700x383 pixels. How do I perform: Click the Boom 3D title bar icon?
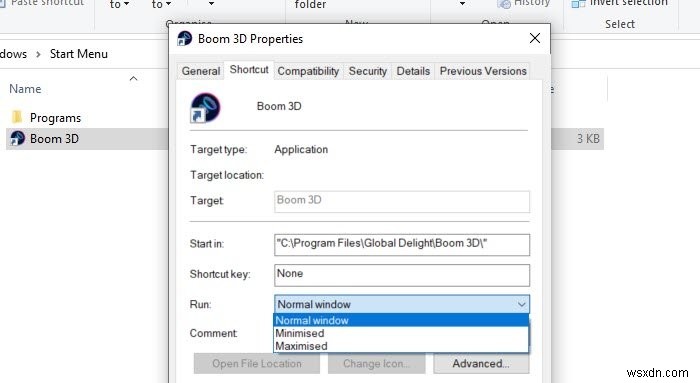184,38
